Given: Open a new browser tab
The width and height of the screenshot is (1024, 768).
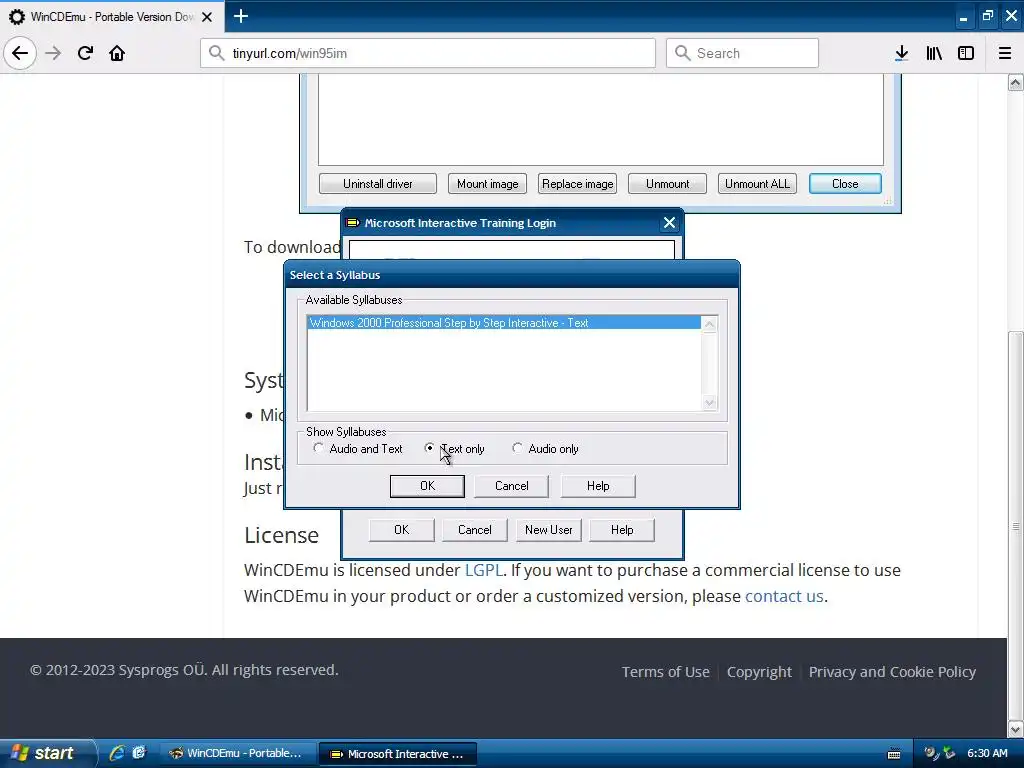Looking at the screenshot, I should click(241, 16).
